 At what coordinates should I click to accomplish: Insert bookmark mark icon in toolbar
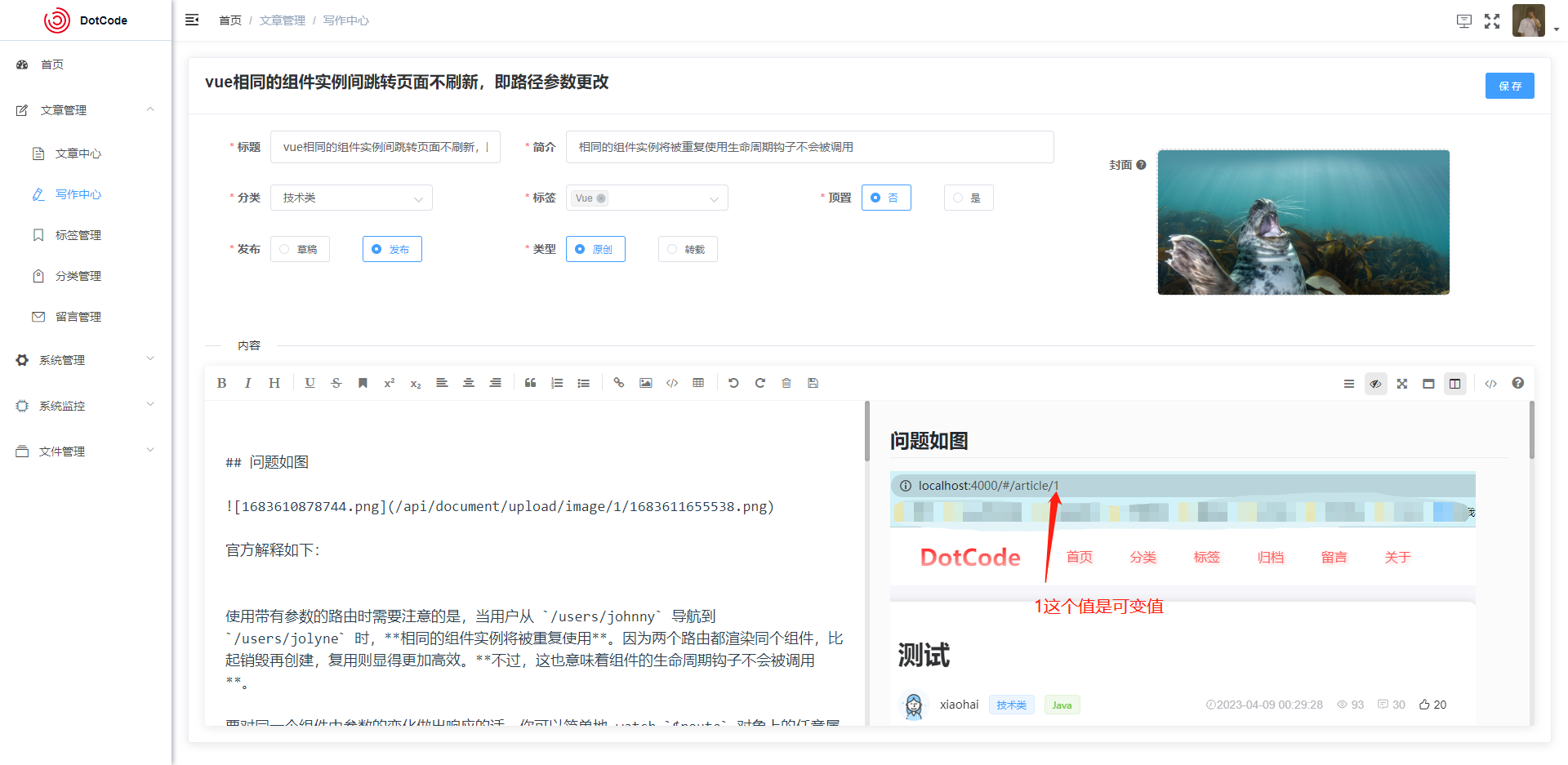363,383
